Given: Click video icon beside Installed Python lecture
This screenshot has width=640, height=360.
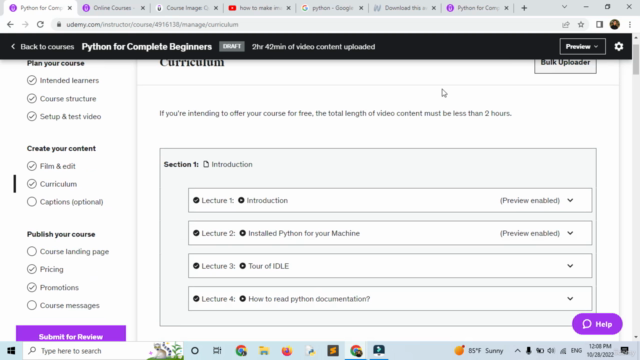Looking at the screenshot, I should coord(242,233).
